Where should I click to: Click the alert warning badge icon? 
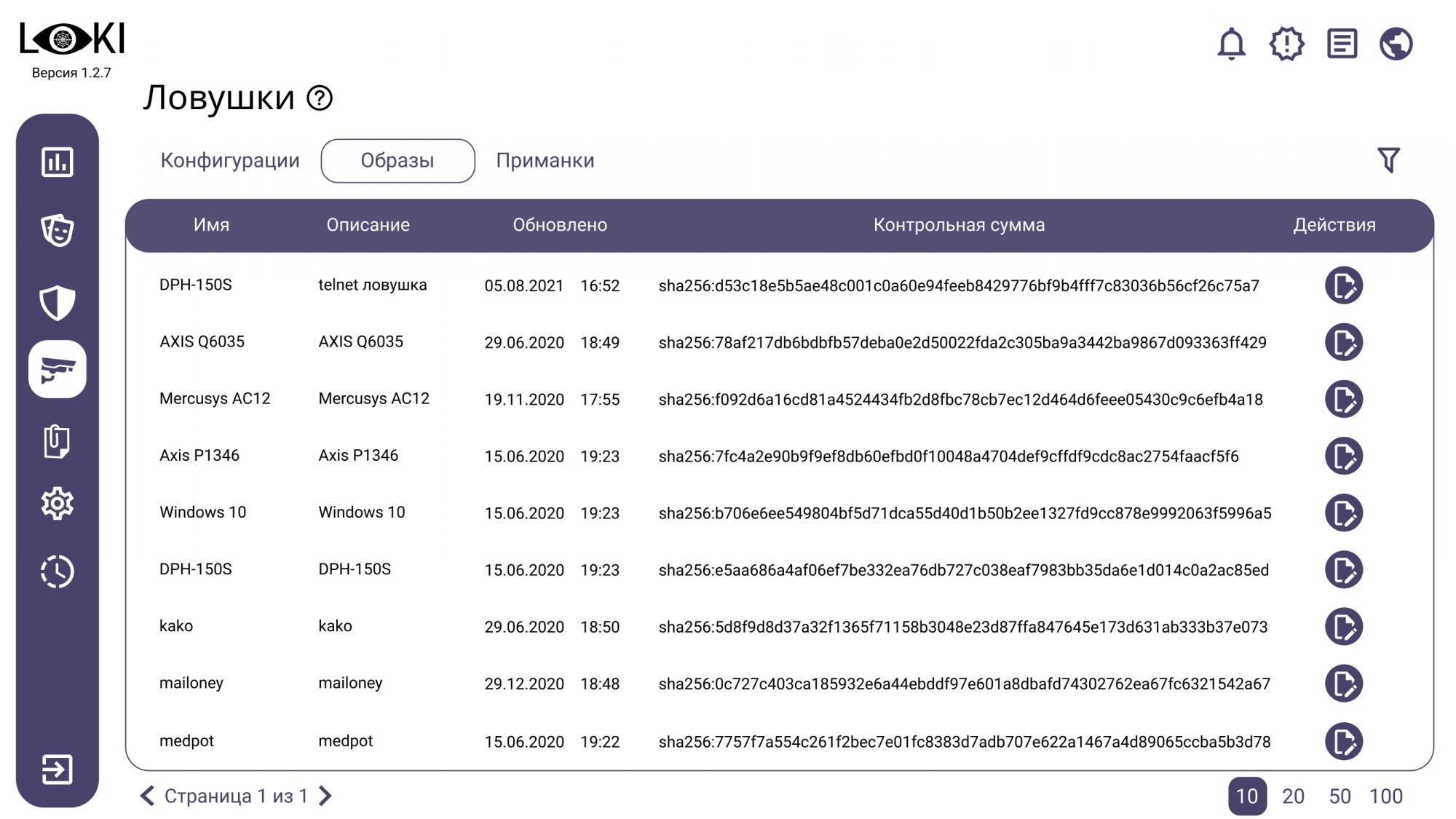pos(1286,44)
